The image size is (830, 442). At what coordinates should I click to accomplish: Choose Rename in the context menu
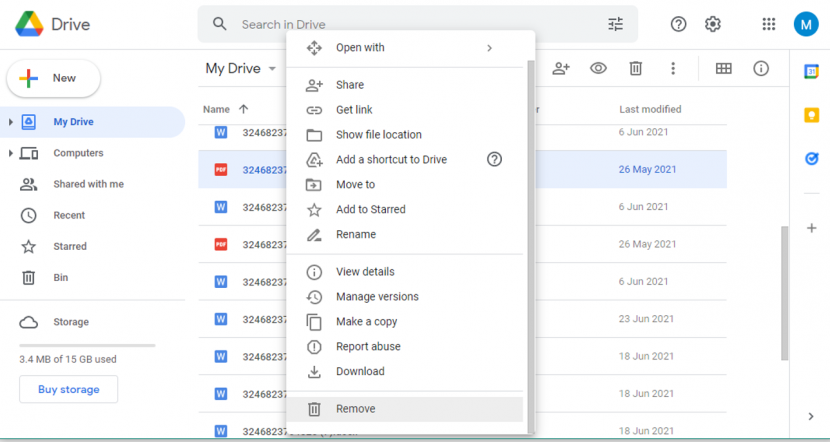[405, 234]
